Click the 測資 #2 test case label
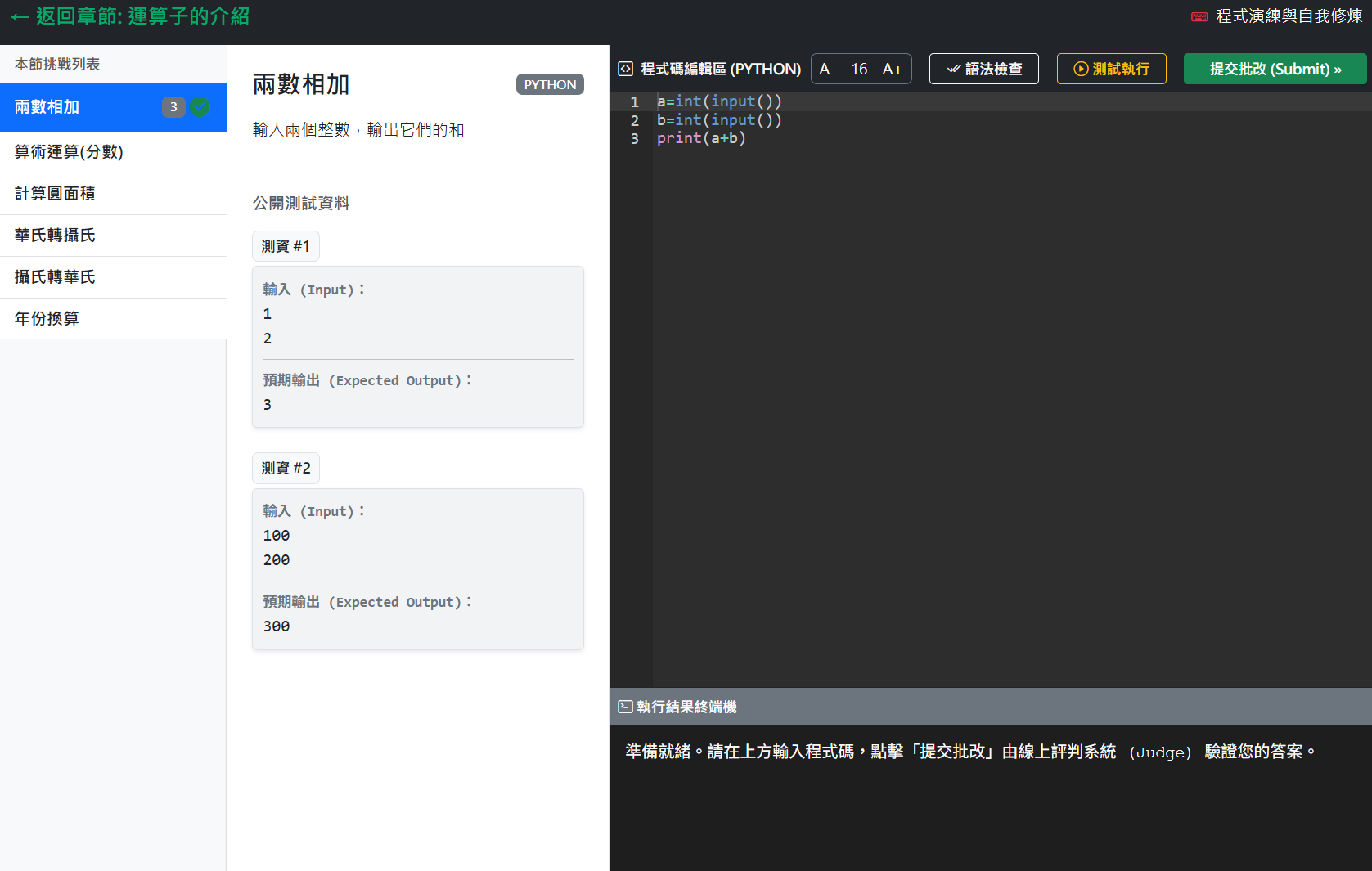The image size is (1372, 871). [x=286, y=468]
